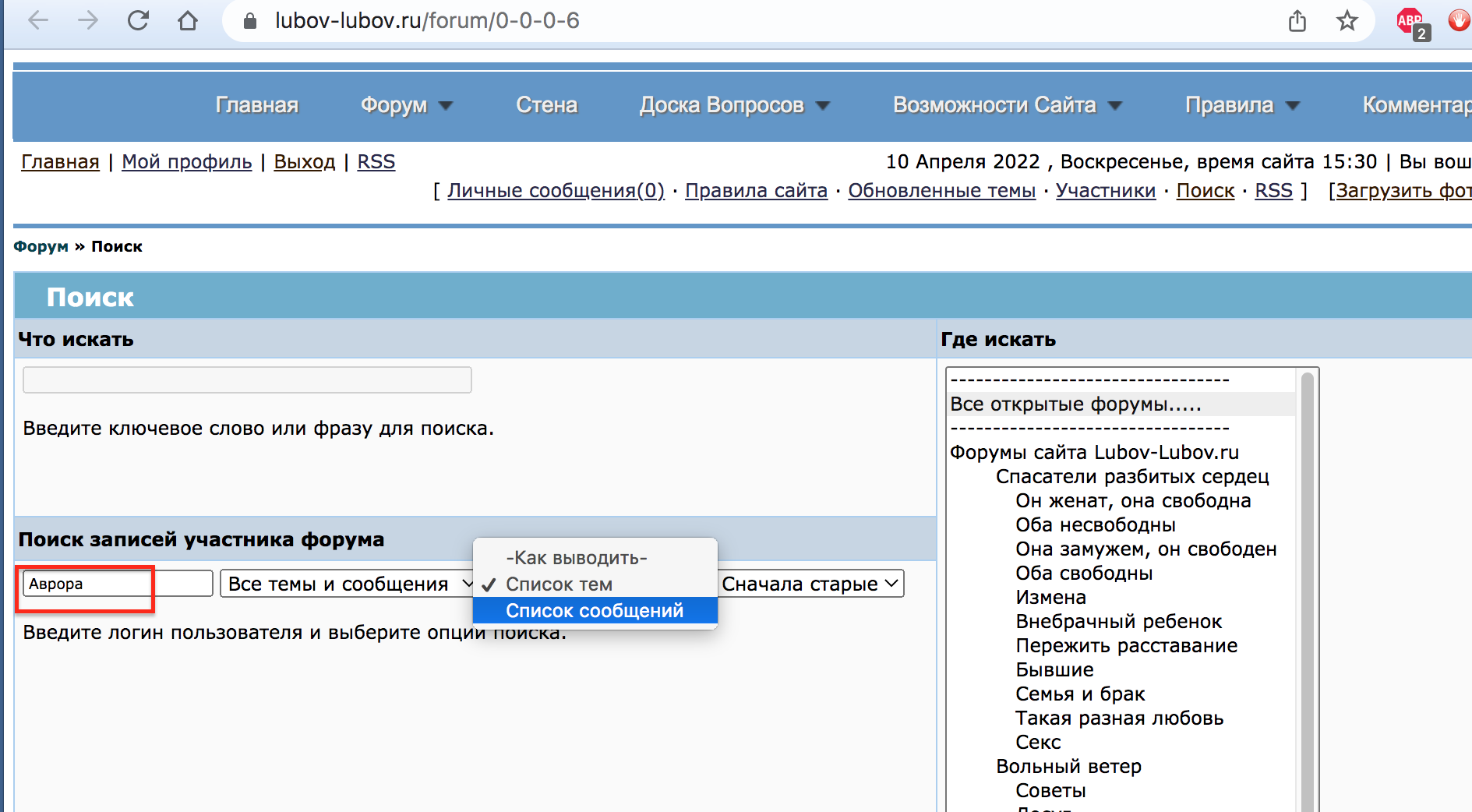Image resolution: width=1472 pixels, height=812 pixels.
Task: Bookmark page with star icon
Action: pos(1347,21)
